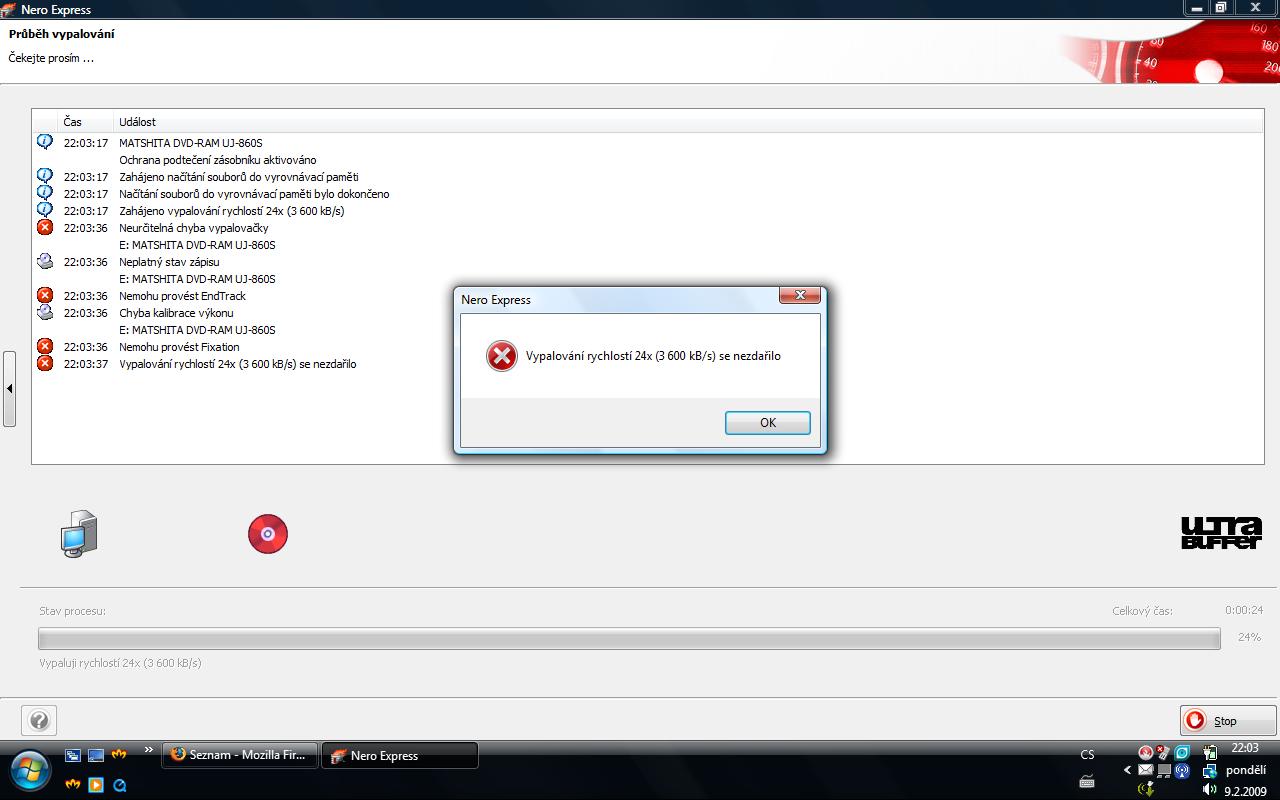This screenshot has width=1280, height=800.
Task: Click the blue wireless antenna tray icon
Action: click(x=1182, y=770)
